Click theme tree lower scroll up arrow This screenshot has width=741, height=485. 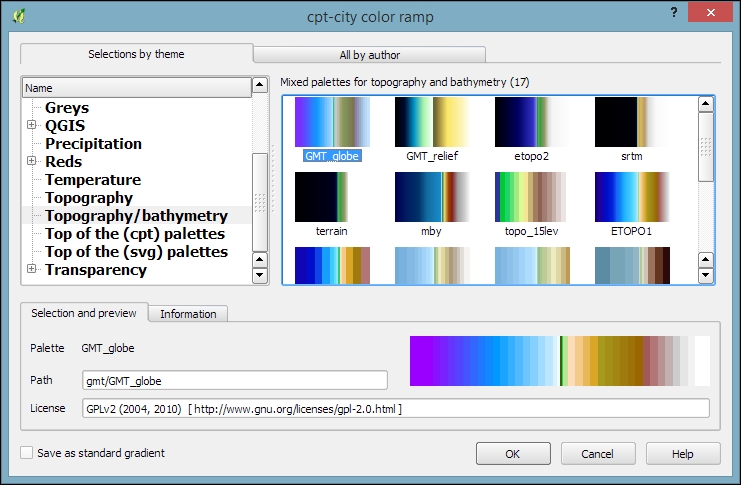click(259, 260)
